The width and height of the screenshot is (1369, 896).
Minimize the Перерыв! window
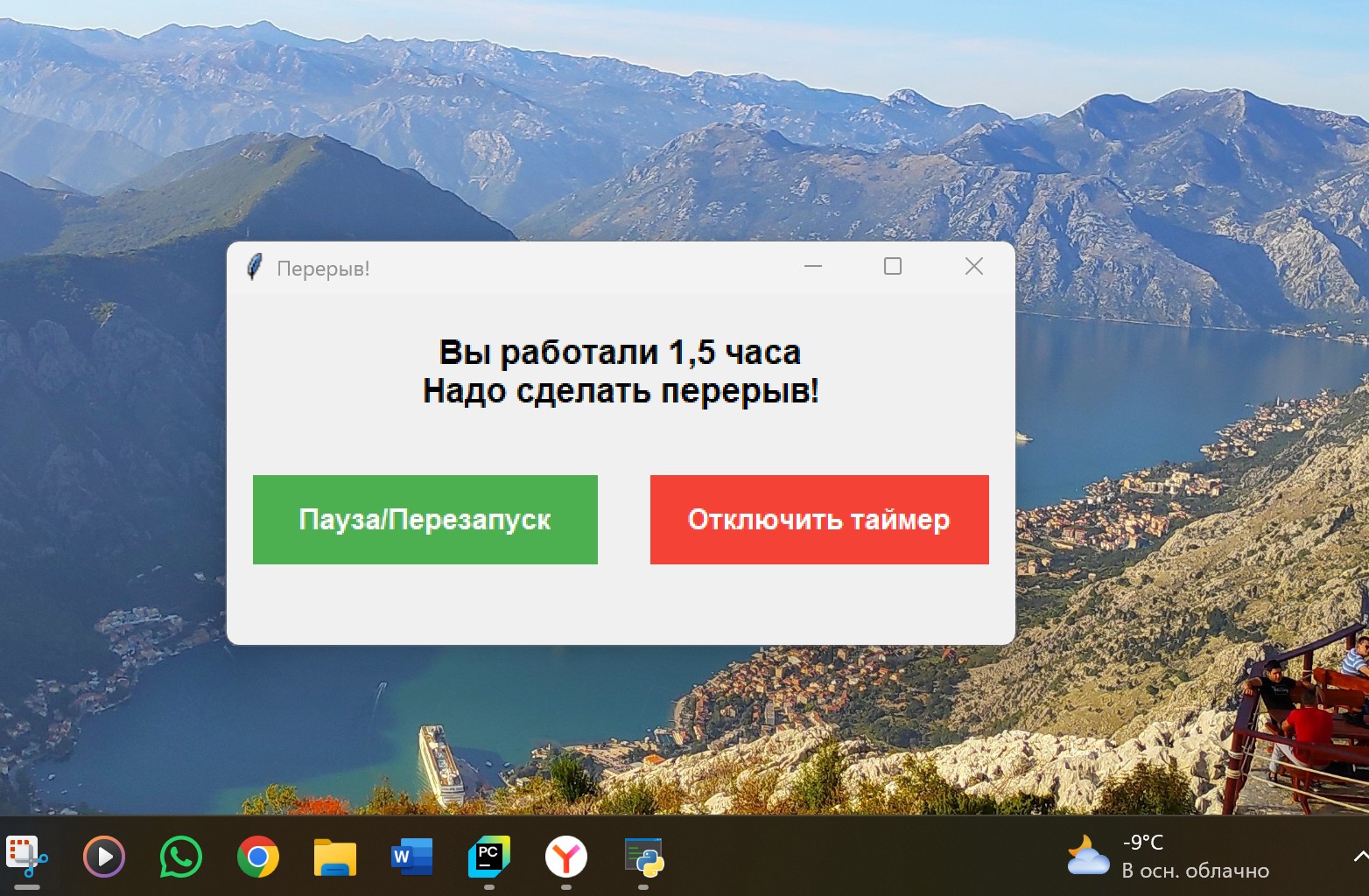point(814,266)
